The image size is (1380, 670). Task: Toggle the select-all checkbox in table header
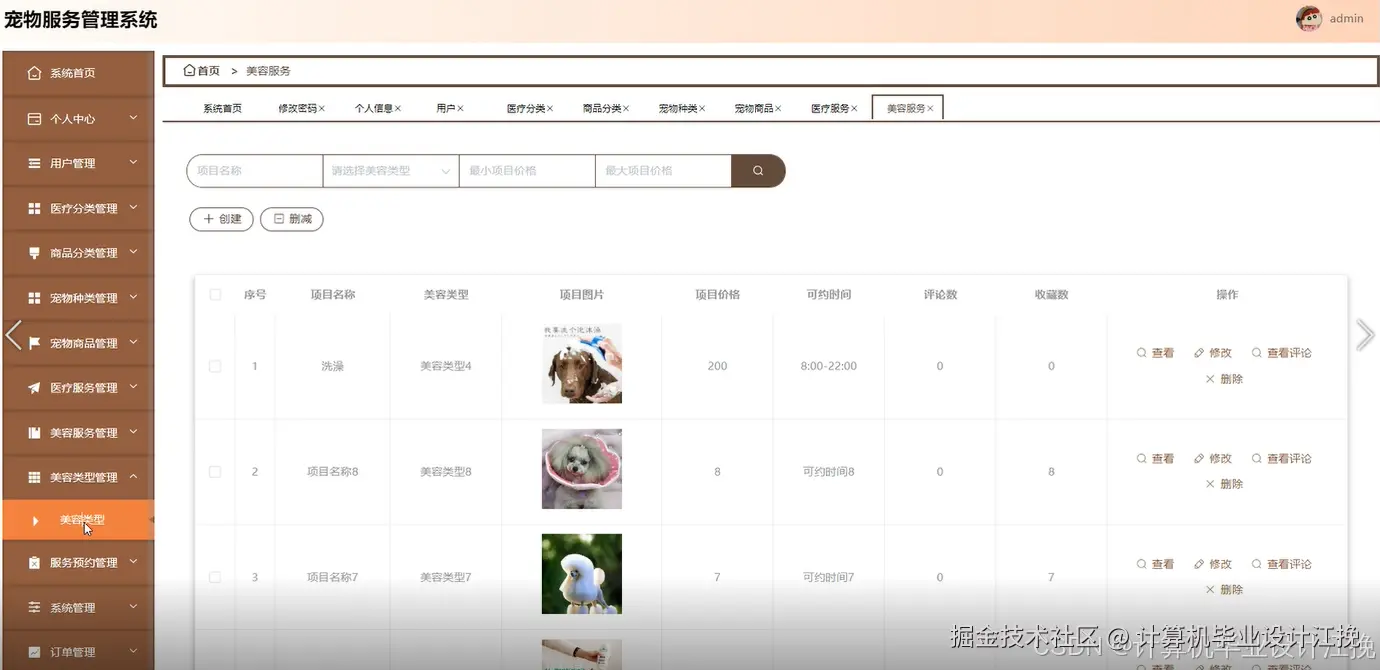[x=215, y=295]
